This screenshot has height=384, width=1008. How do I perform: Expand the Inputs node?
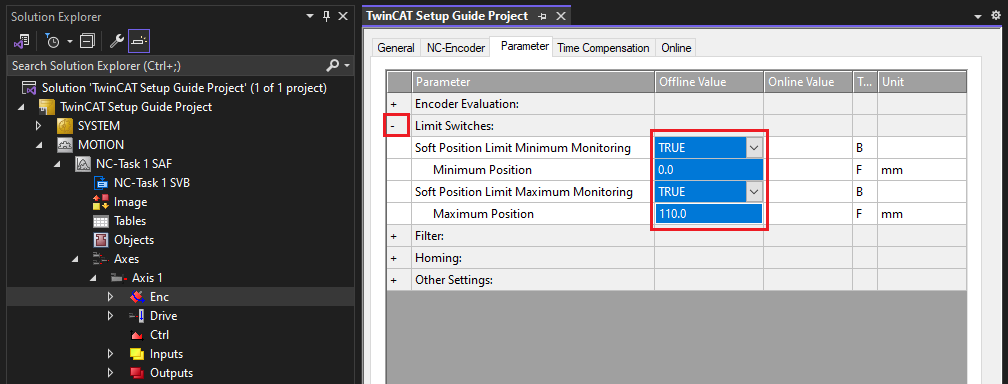point(111,354)
